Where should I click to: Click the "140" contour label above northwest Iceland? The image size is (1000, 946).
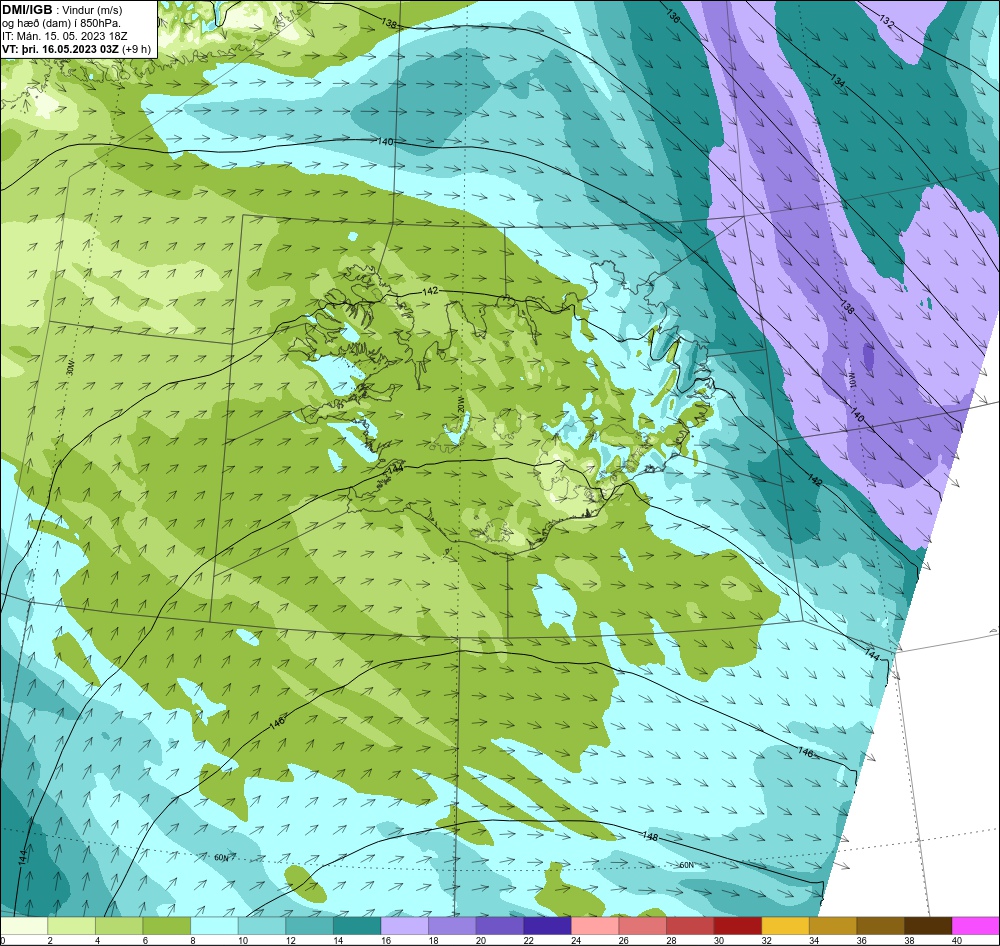click(x=385, y=142)
